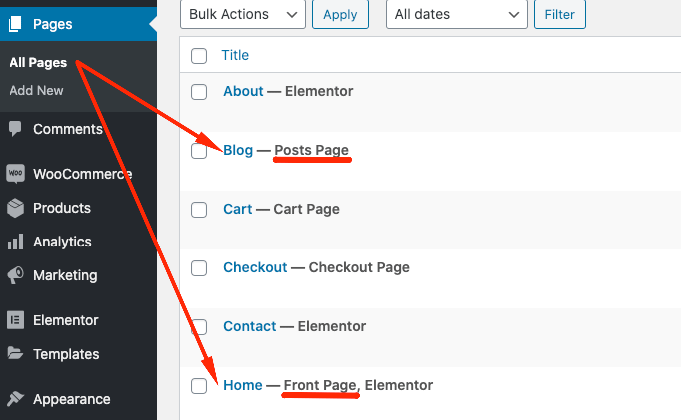Open the Checkout page title link
The height and width of the screenshot is (420, 681).
(x=255, y=267)
